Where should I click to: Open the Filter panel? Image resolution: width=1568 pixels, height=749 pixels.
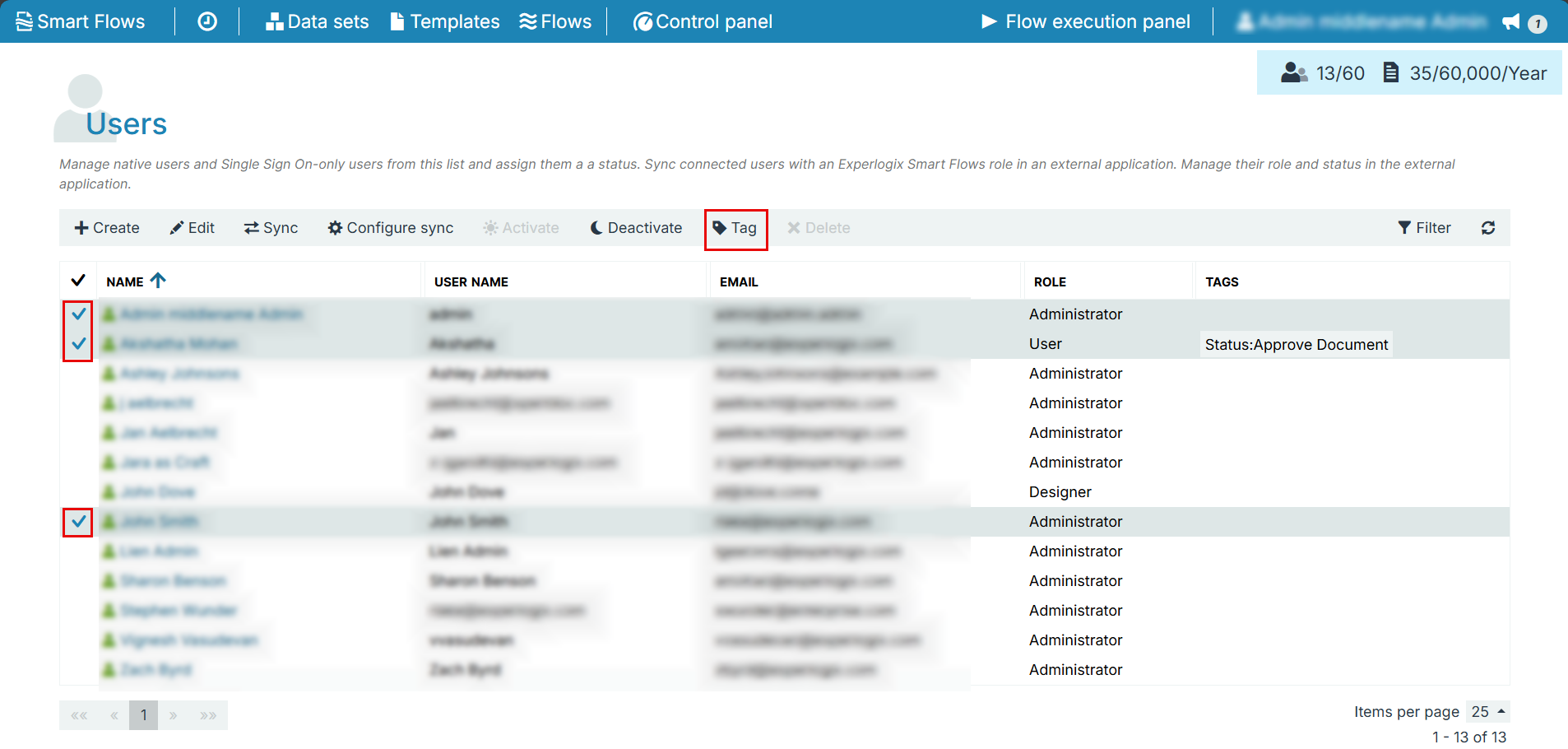[1424, 228]
